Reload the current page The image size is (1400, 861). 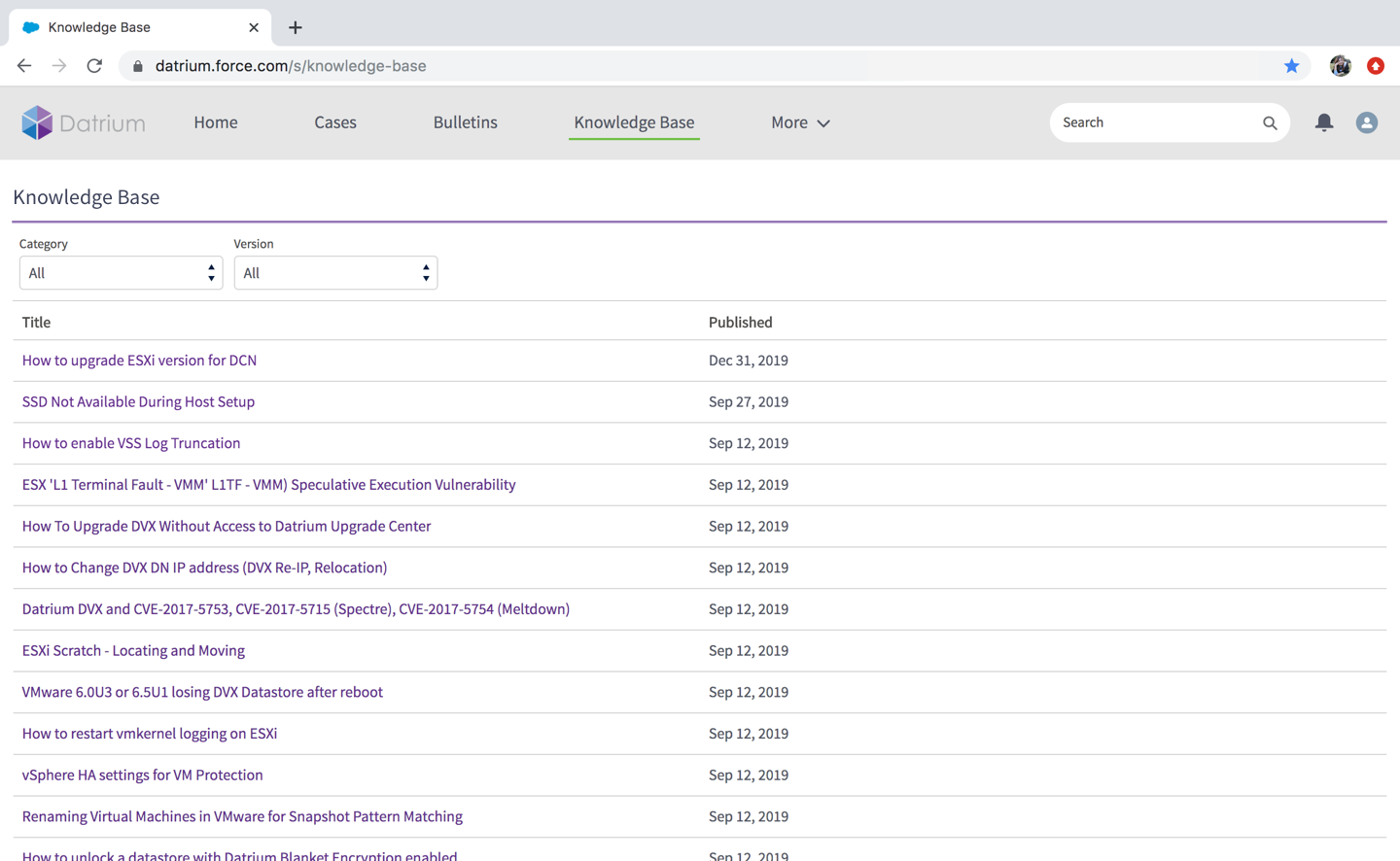tap(94, 66)
